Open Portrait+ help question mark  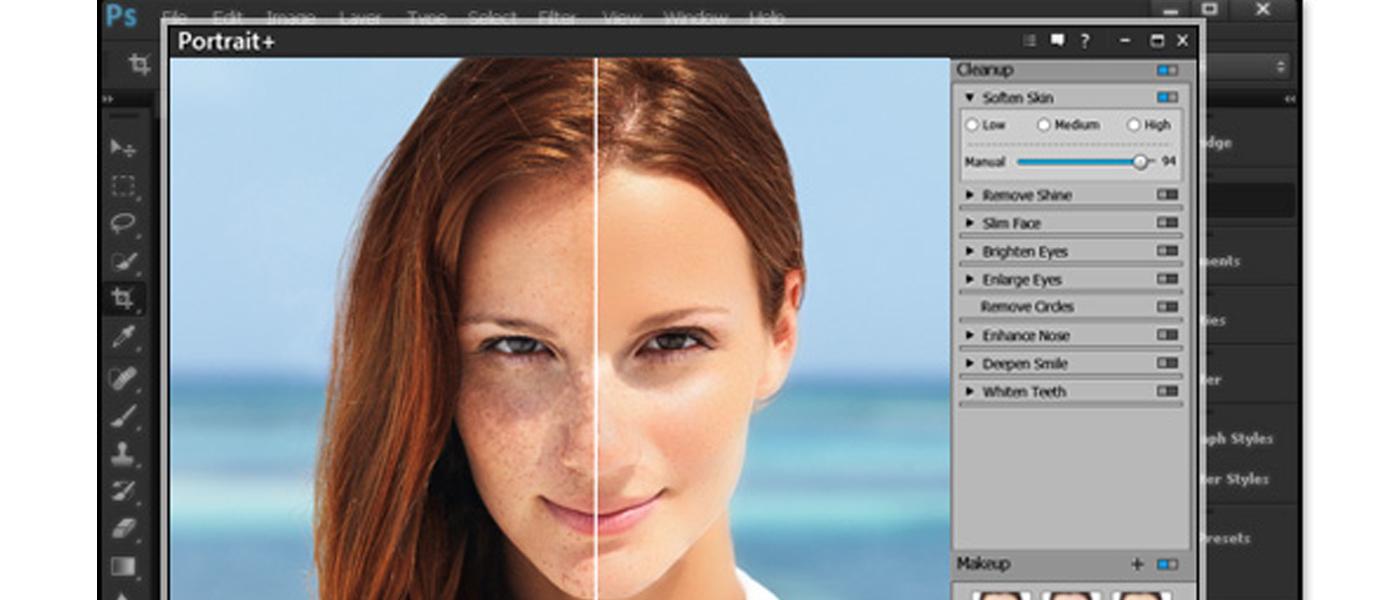click(x=1084, y=41)
